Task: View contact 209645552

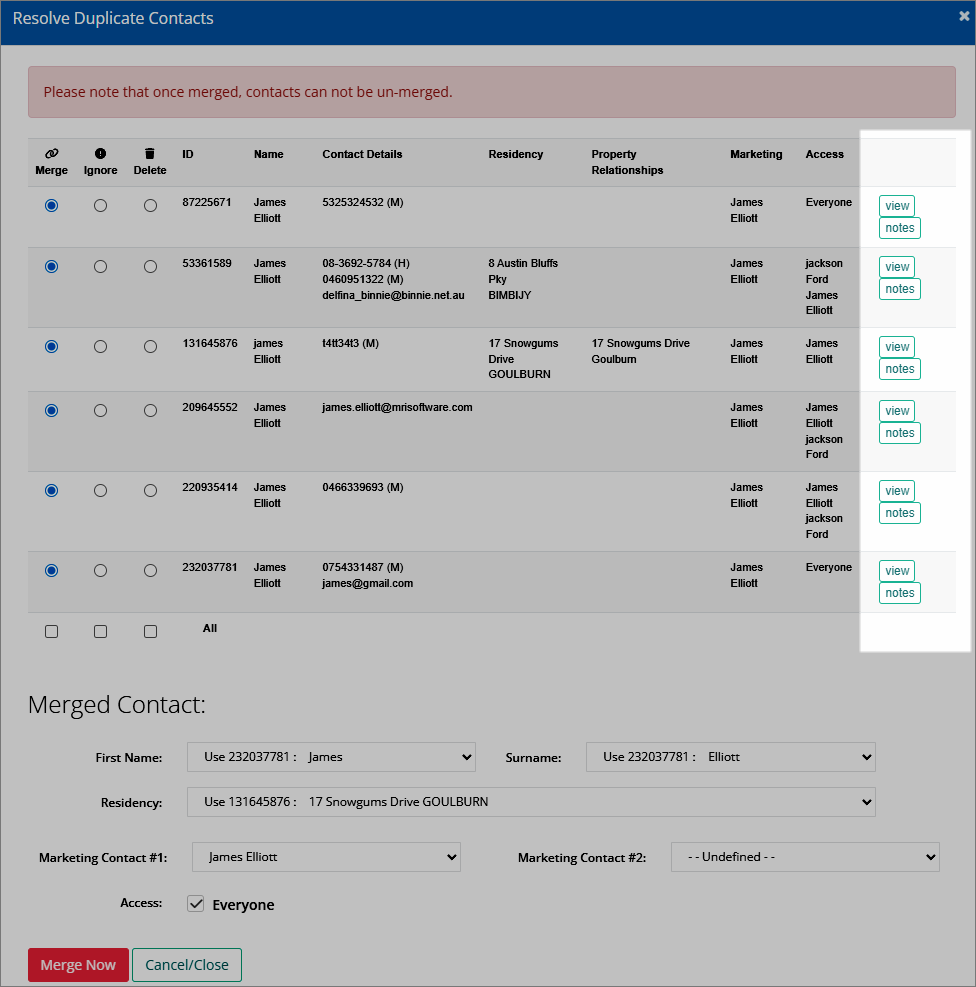Action: click(x=897, y=411)
